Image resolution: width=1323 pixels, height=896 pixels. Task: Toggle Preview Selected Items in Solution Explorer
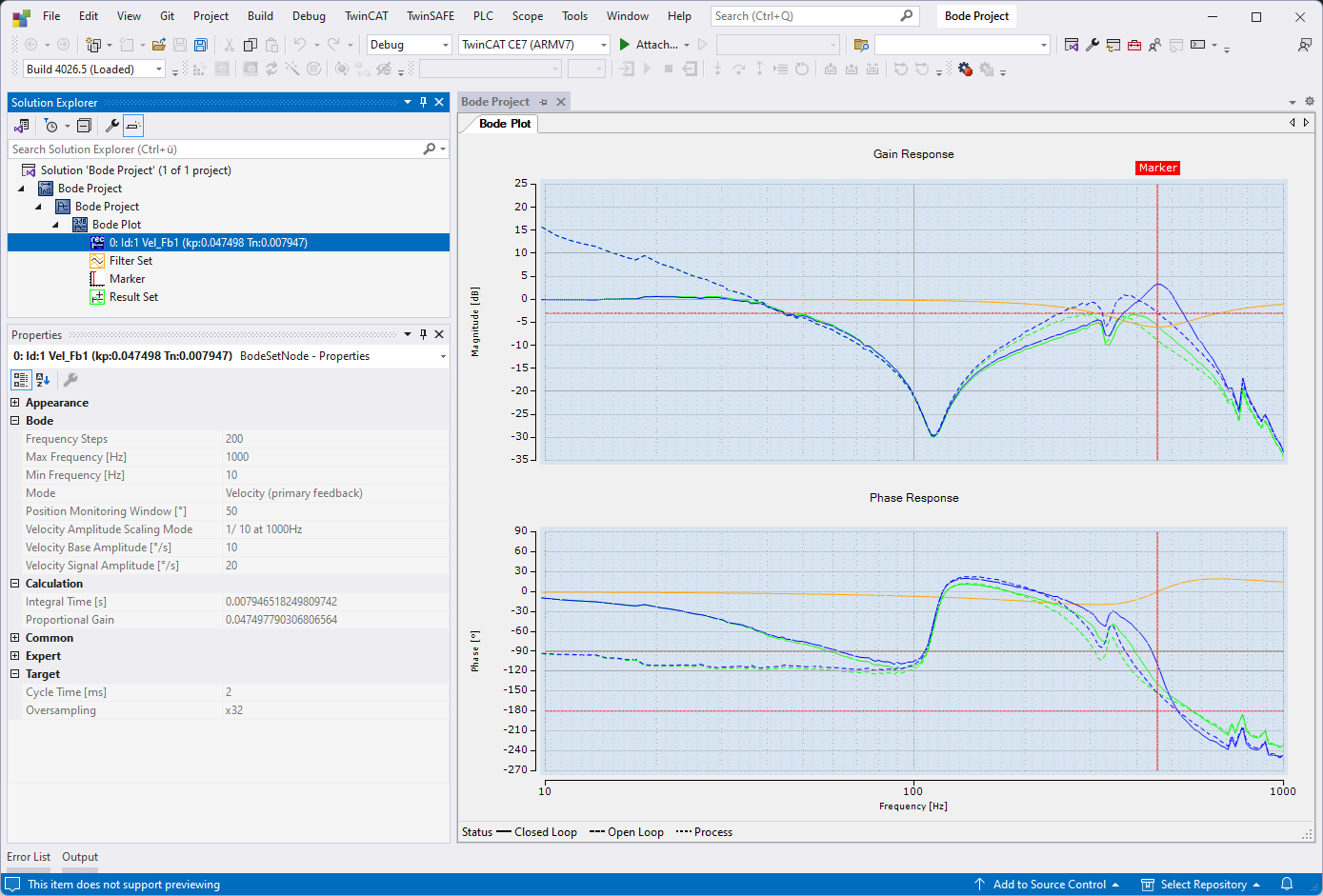tap(133, 126)
